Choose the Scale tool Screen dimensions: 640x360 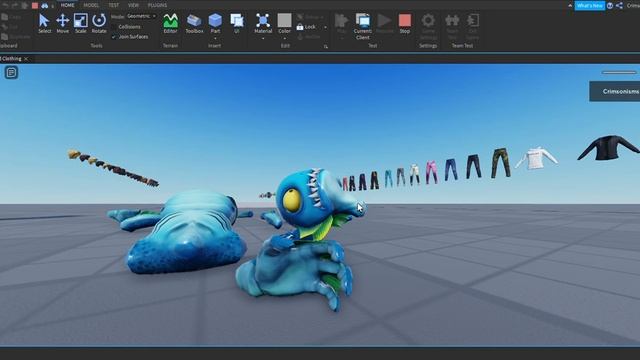(x=80, y=23)
